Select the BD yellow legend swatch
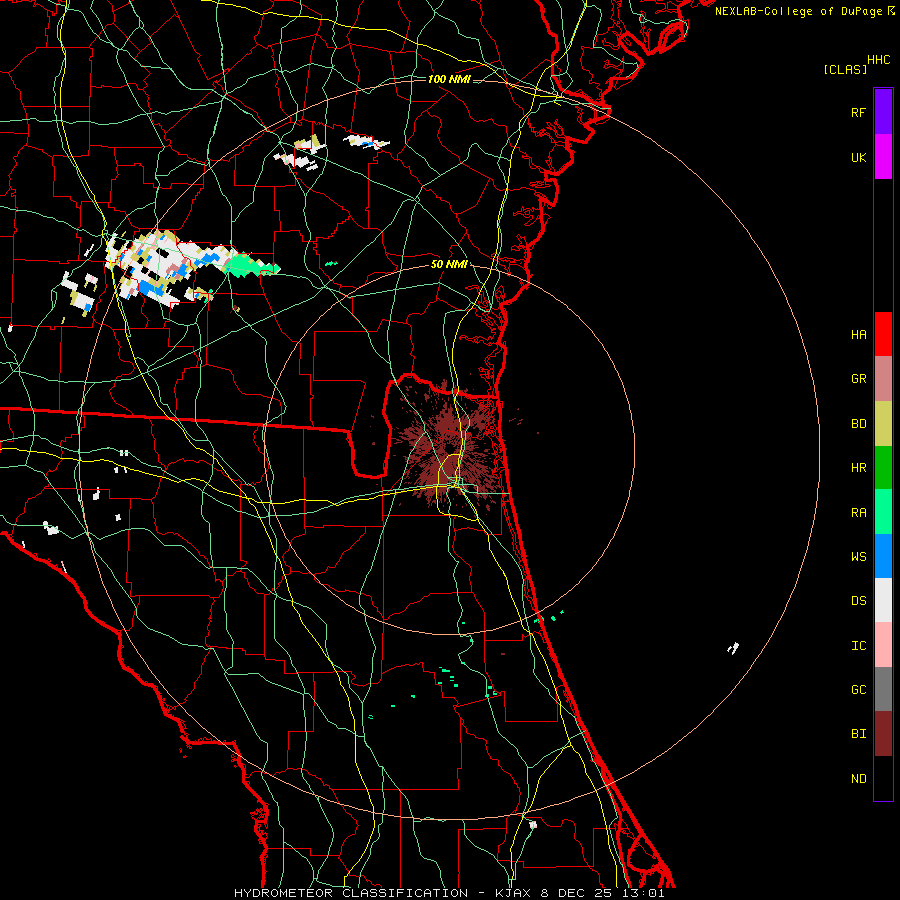Image resolution: width=900 pixels, height=900 pixels. (x=883, y=424)
